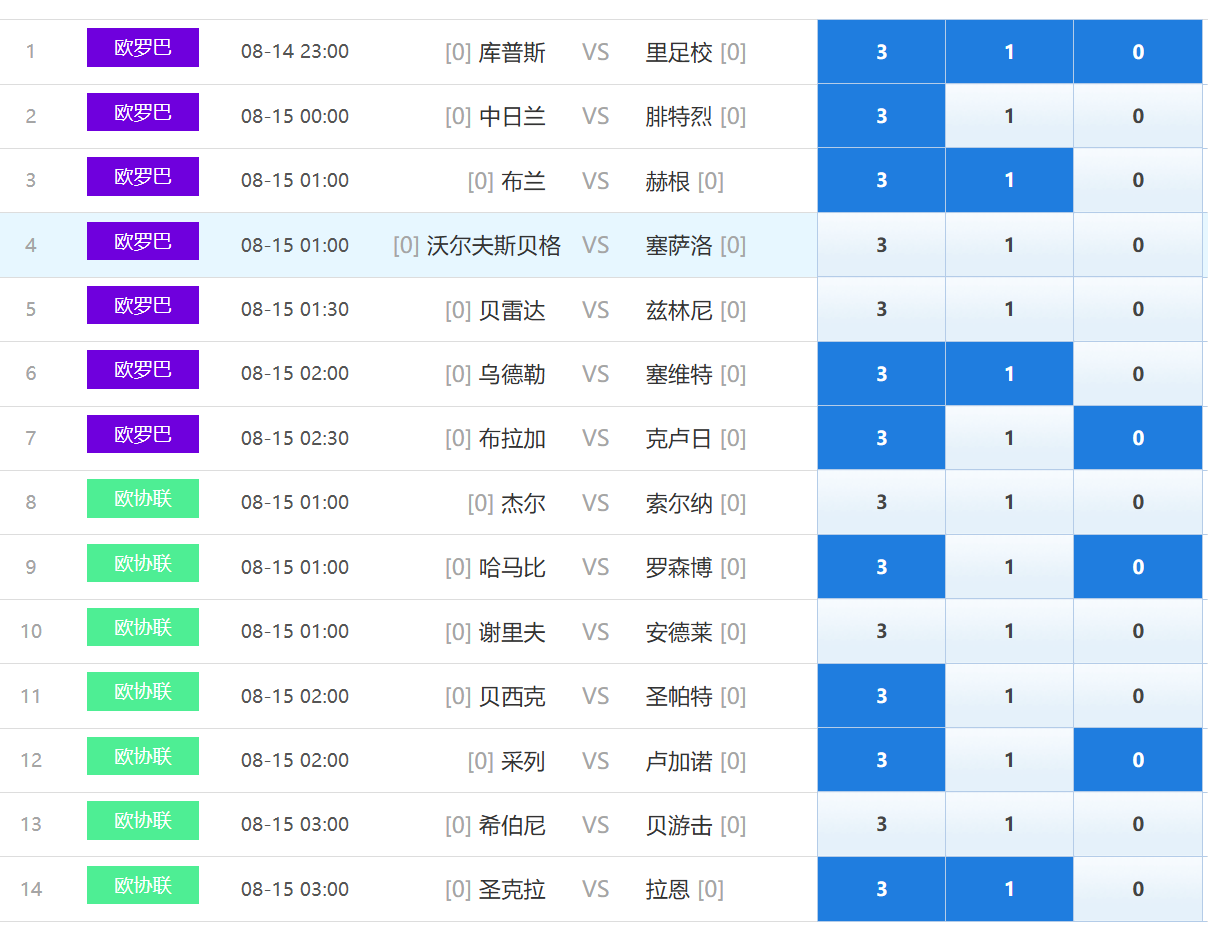The image size is (1208, 926).
Task: Deselect 3 for 贝西克 vs 圣帕特
Action: click(x=881, y=696)
